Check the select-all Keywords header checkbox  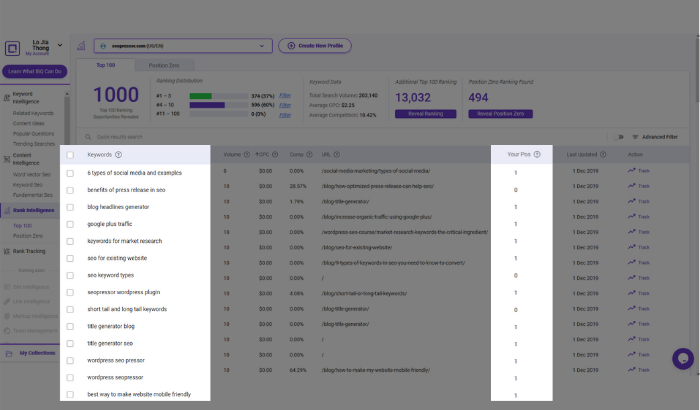[x=70, y=155]
